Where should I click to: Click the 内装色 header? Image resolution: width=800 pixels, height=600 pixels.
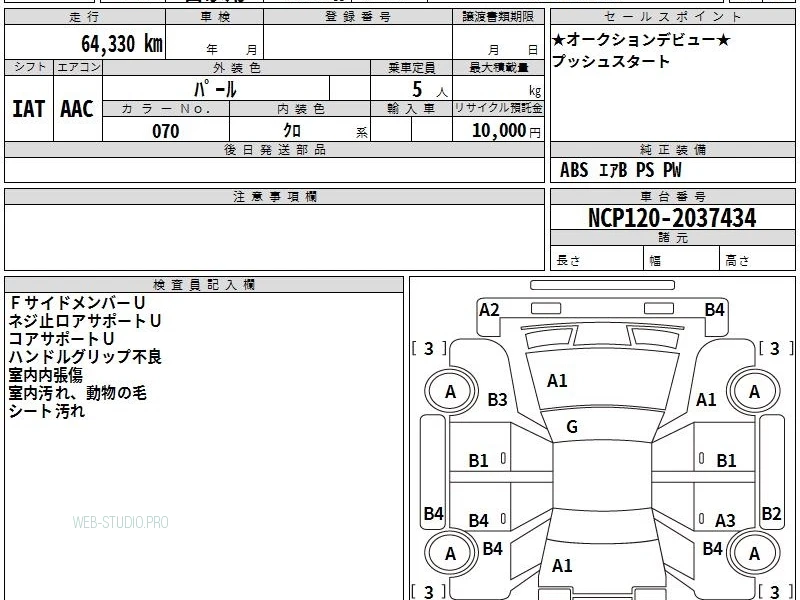[301, 109]
